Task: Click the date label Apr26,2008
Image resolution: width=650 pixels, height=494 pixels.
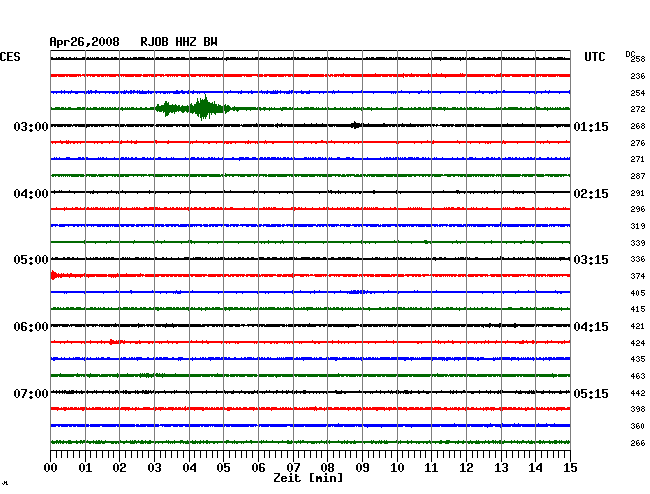Action: [84, 42]
